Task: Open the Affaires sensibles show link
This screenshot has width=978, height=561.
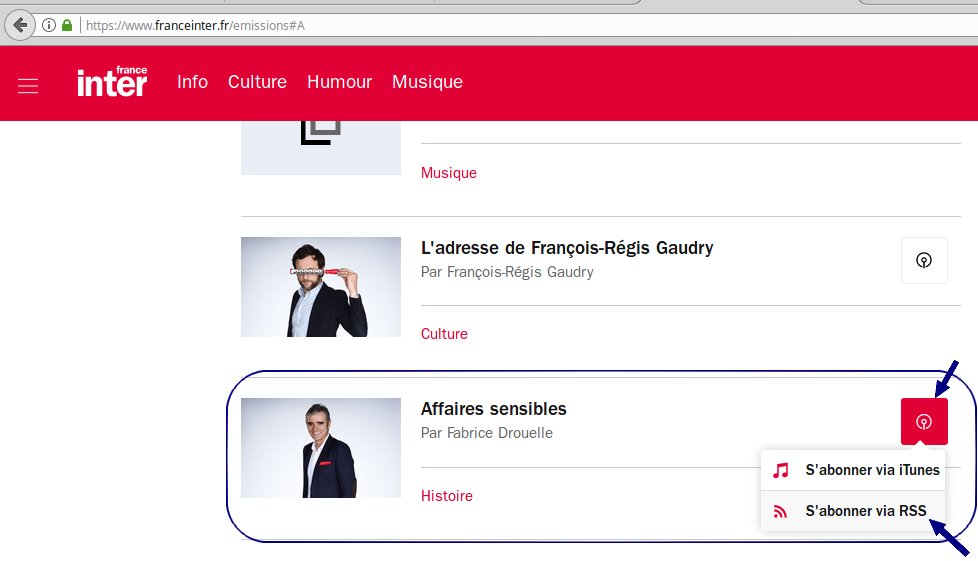Action: [x=494, y=409]
